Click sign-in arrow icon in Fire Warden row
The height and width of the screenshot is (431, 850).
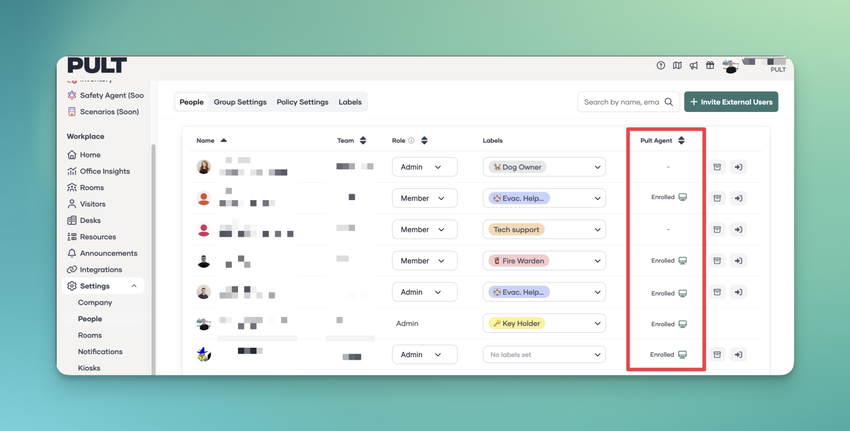pos(738,261)
